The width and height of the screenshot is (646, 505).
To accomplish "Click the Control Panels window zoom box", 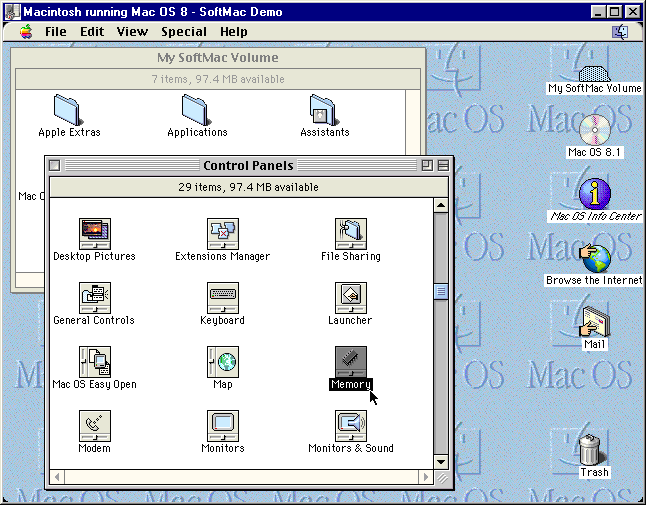I will [427, 166].
